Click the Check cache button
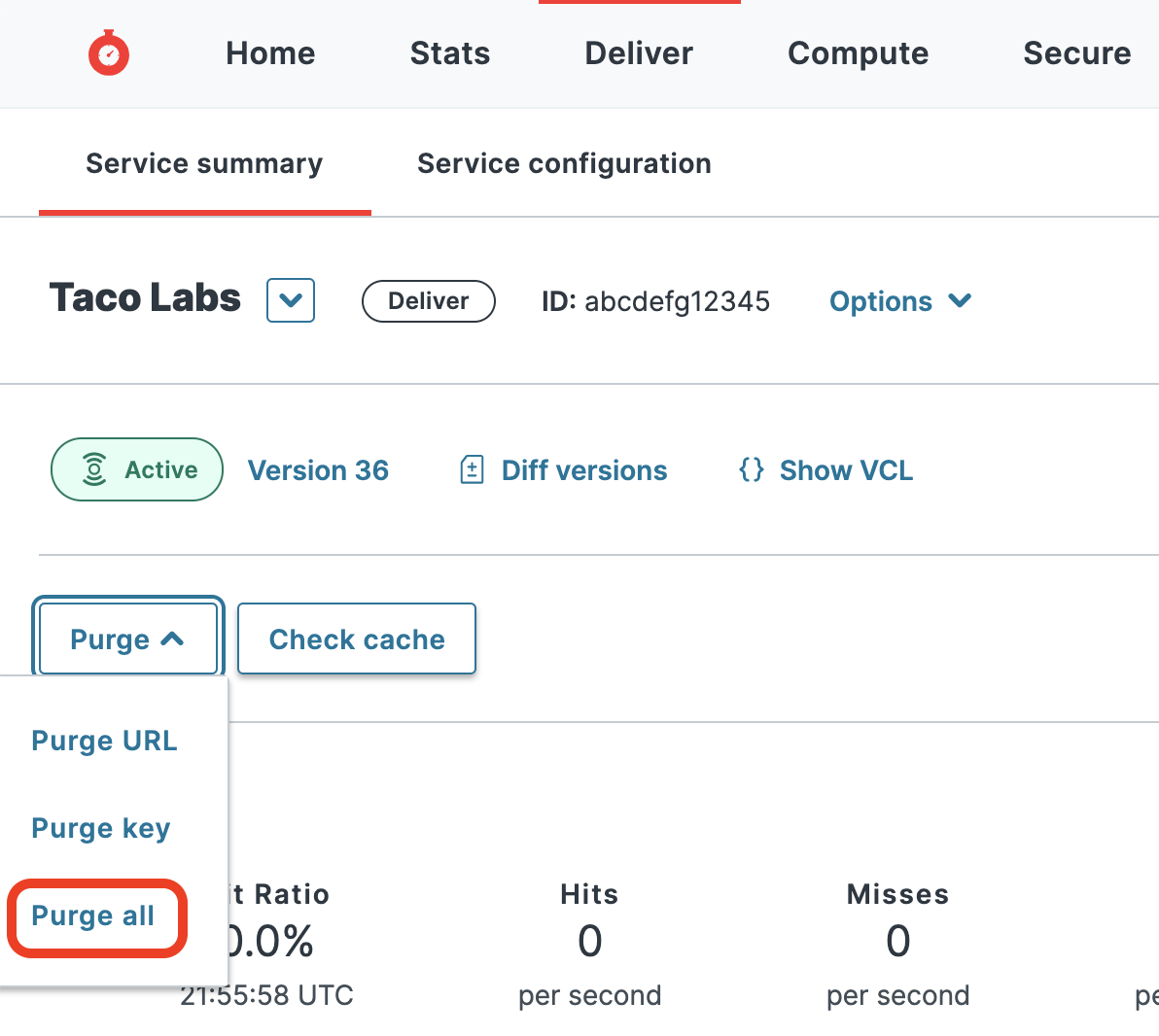 point(356,639)
